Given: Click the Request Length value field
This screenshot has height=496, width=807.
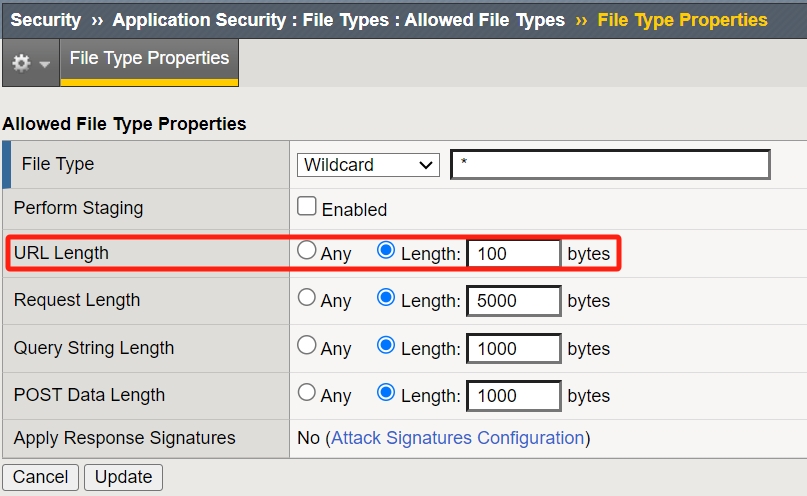Looking at the screenshot, I should 513,300.
